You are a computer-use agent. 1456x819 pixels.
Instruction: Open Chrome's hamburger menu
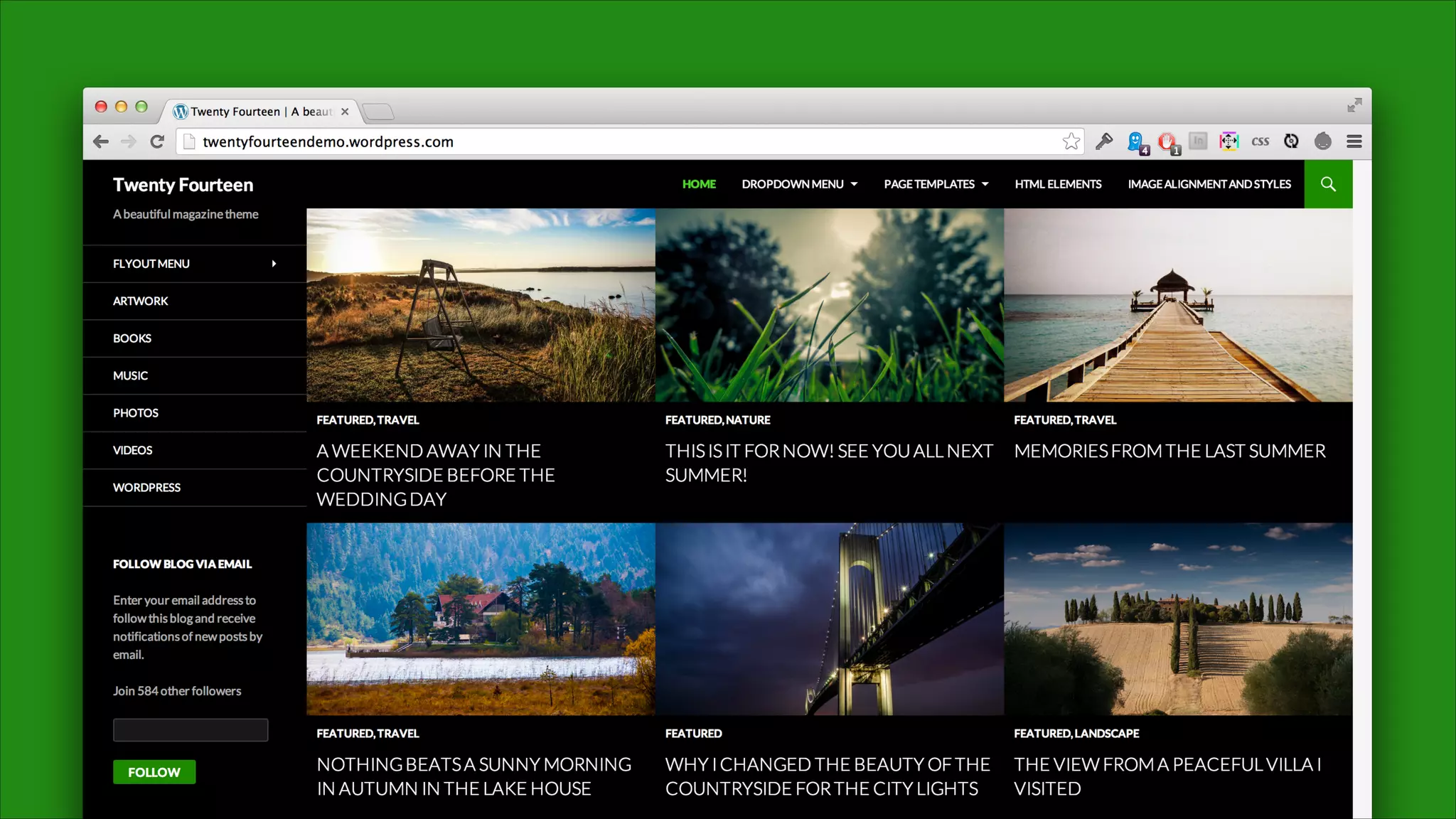click(1354, 141)
